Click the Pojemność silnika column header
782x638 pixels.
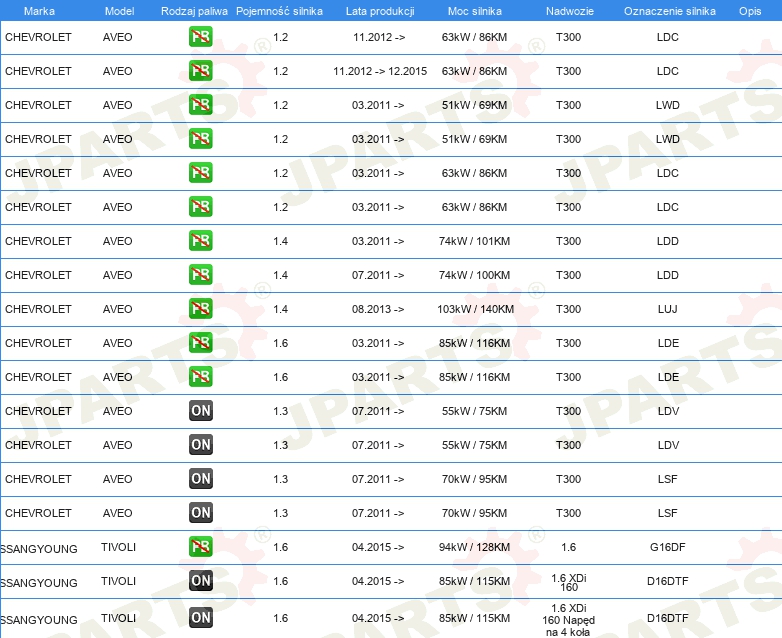(279, 11)
